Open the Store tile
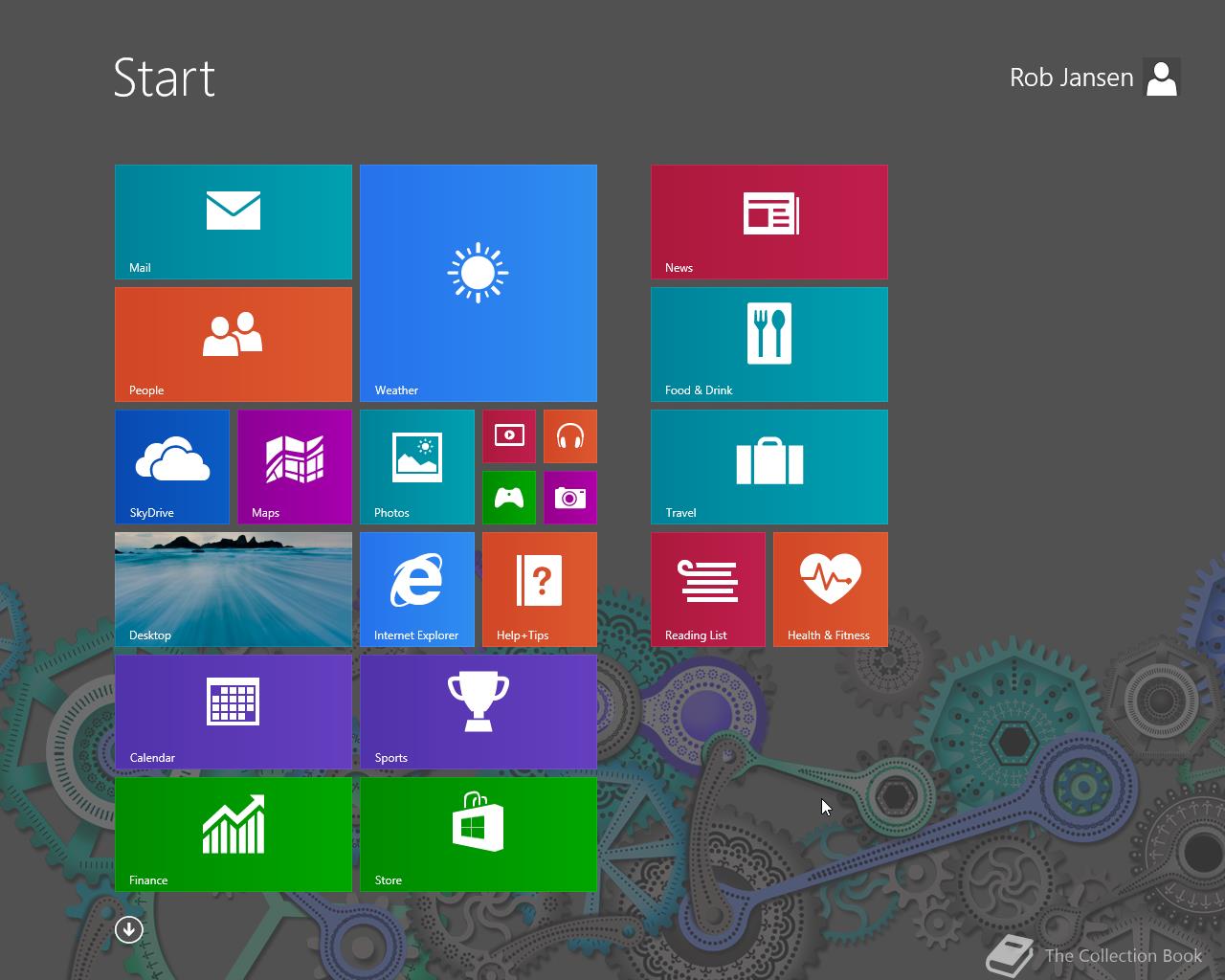 (479, 835)
